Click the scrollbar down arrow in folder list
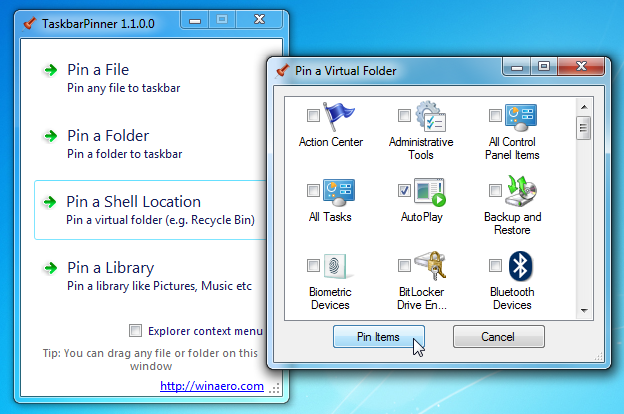The image size is (624, 414). coord(584,311)
